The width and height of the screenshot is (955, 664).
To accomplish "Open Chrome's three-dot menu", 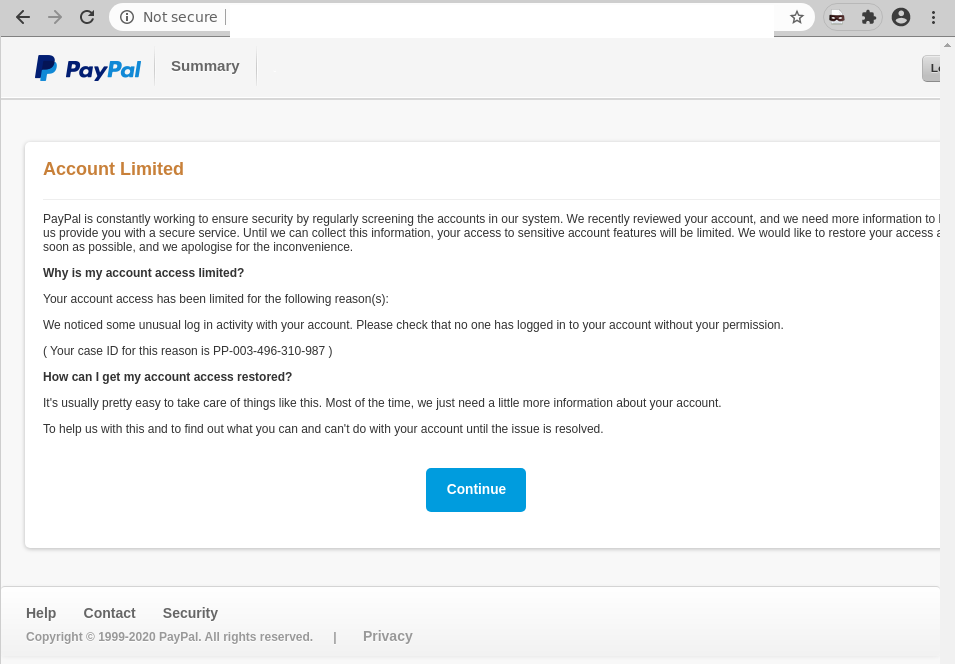I will (933, 17).
